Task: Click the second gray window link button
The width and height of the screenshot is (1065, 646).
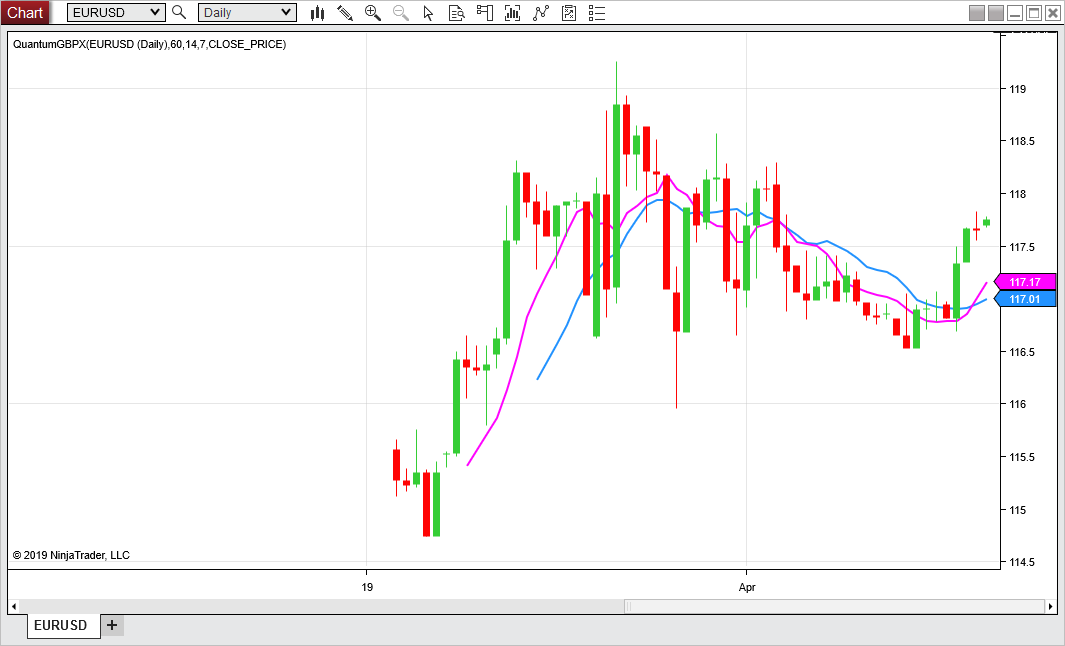Action: click(x=996, y=13)
